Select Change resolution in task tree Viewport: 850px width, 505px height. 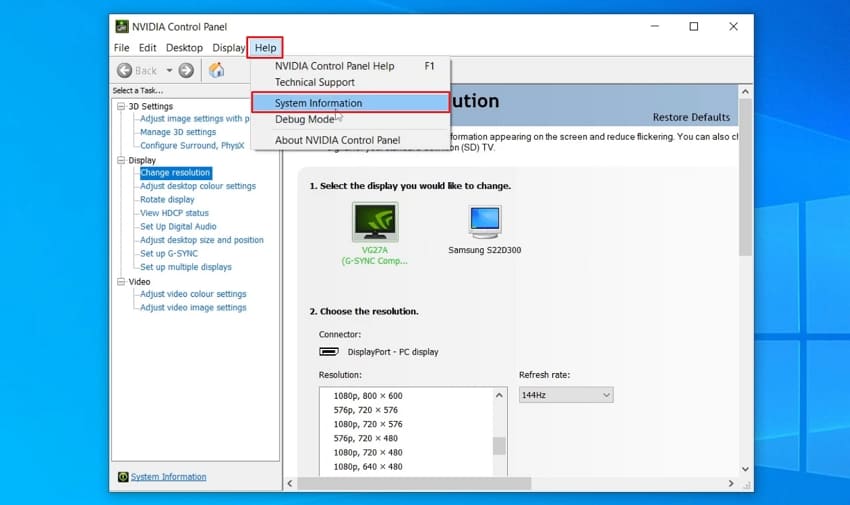(x=175, y=173)
